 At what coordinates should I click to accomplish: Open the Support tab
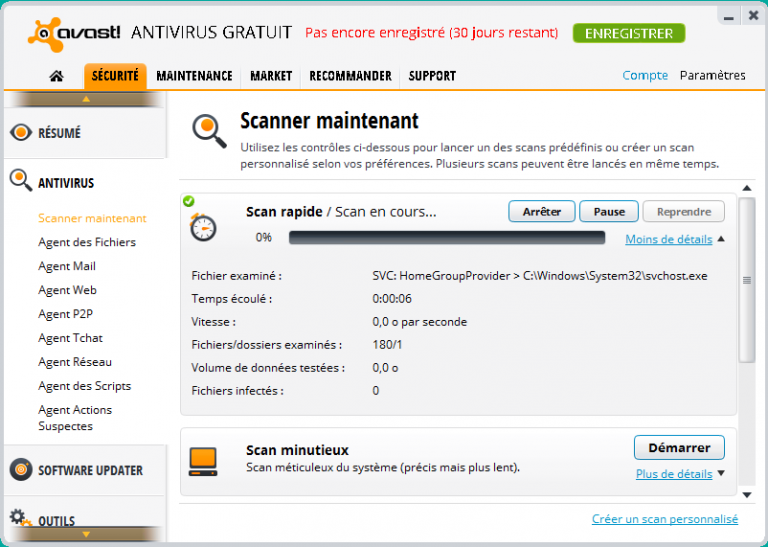[432, 76]
